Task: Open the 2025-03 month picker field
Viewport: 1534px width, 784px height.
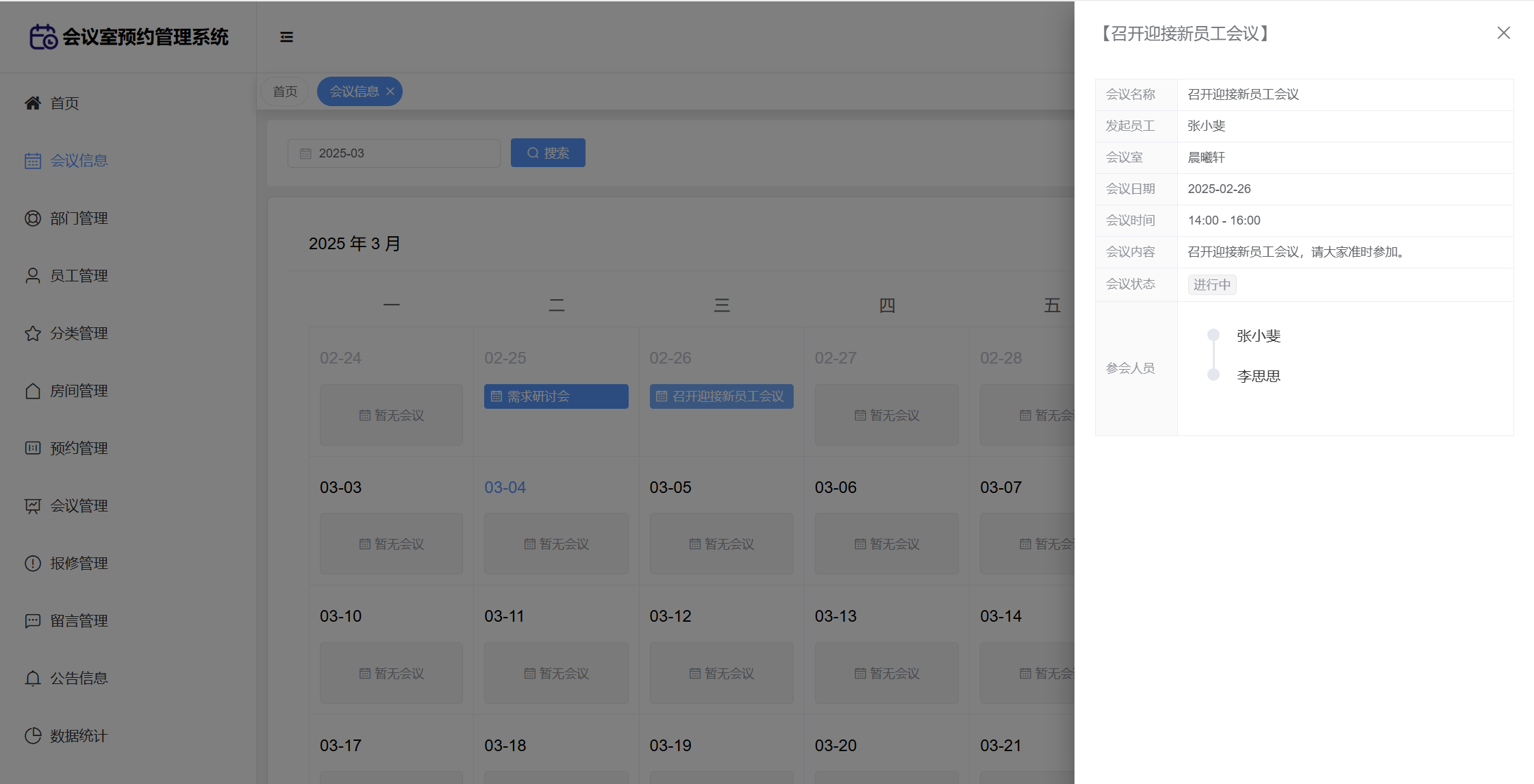Action: tap(394, 153)
